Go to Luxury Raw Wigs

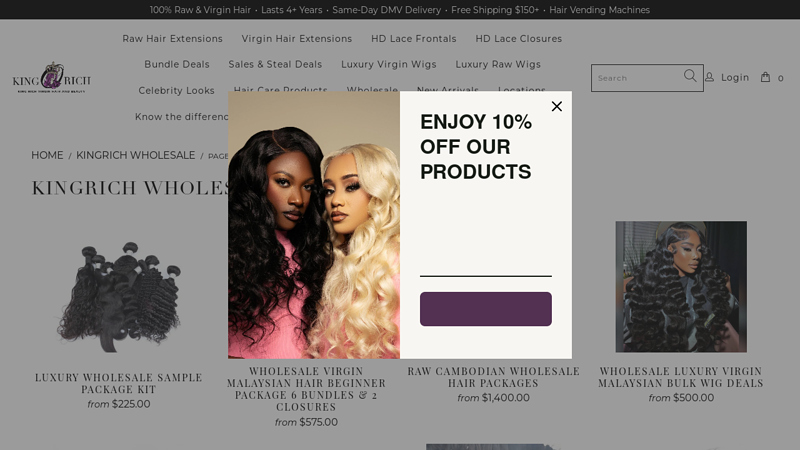point(498,64)
